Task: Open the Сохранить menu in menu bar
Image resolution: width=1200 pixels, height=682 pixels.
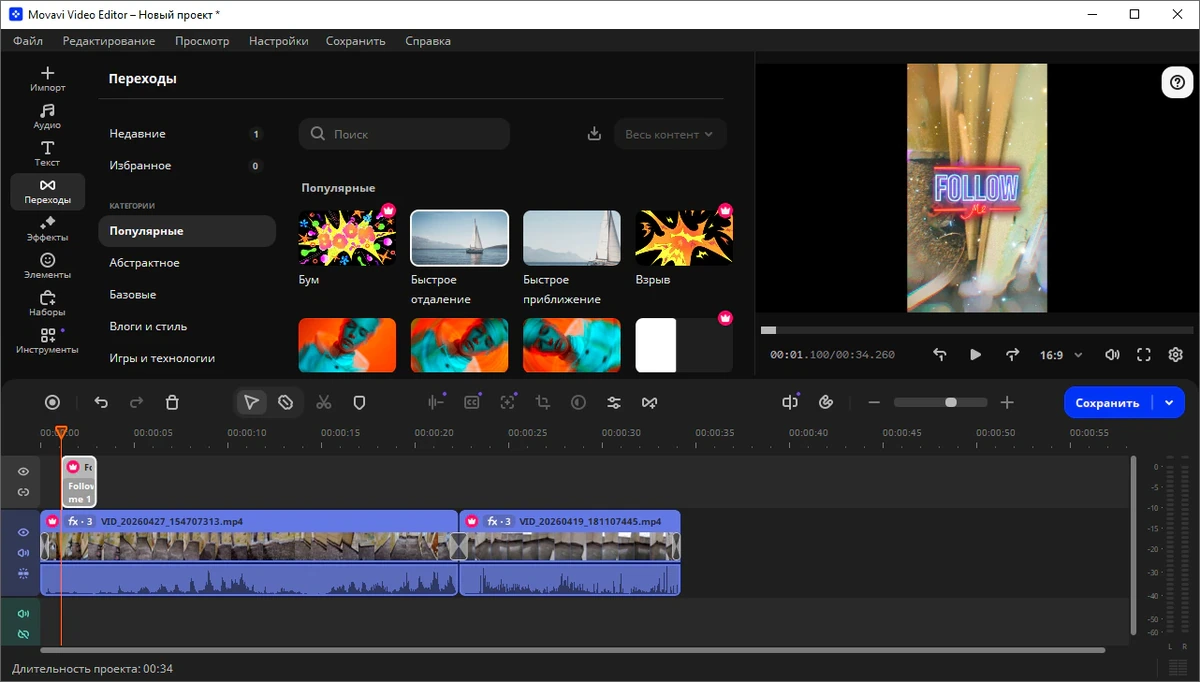Action: coord(355,41)
